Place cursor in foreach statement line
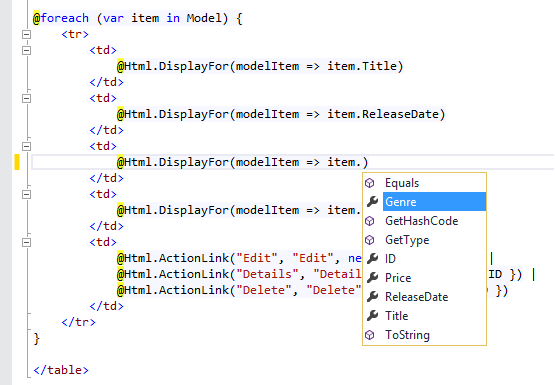555x385 pixels. pyautogui.click(x=138, y=18)
